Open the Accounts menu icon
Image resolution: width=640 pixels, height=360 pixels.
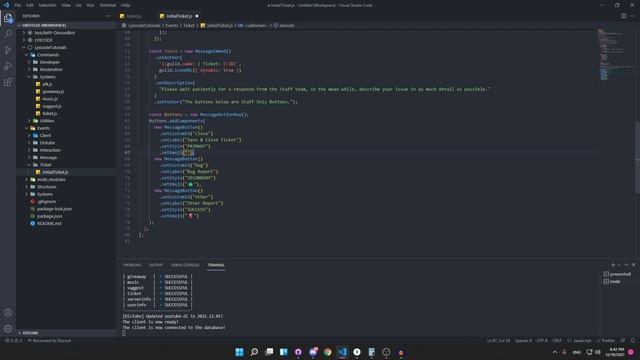[8, 313]
